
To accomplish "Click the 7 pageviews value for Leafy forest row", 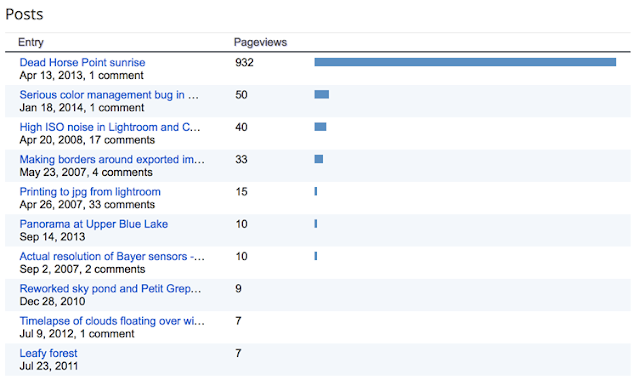I will pos(238,353).
